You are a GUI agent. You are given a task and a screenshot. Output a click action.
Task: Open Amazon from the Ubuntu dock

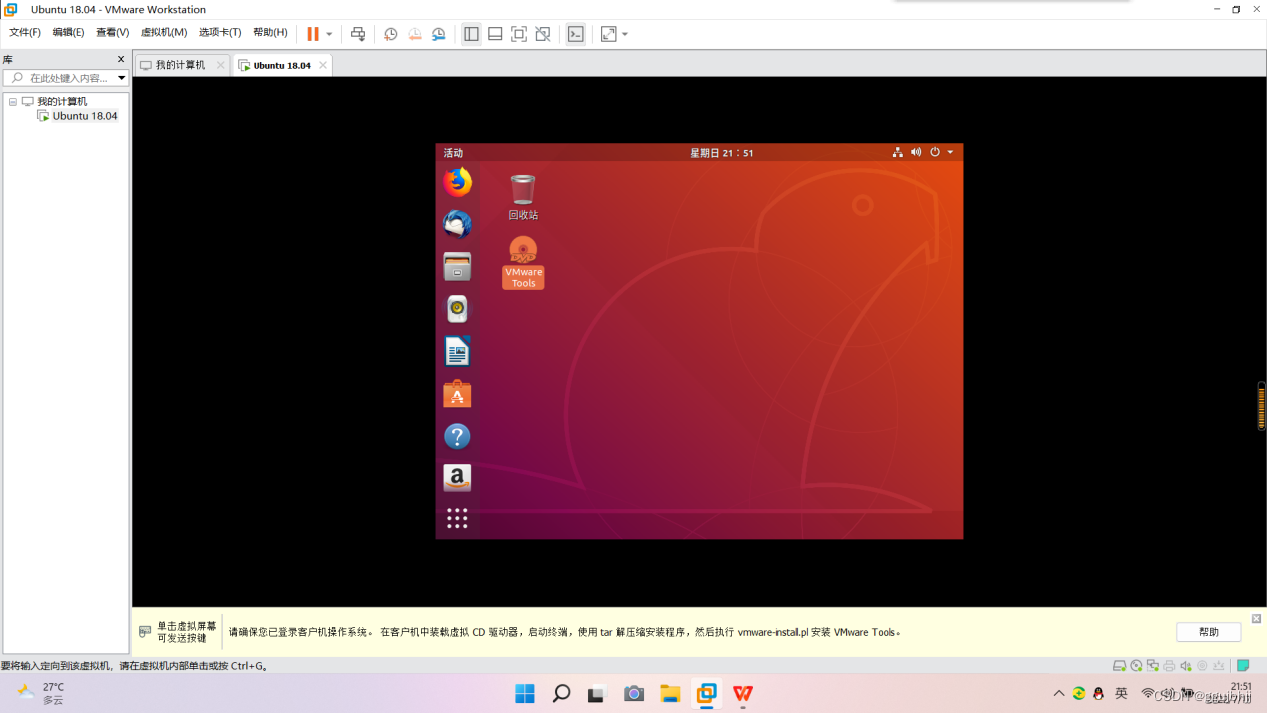pos(457,478)
